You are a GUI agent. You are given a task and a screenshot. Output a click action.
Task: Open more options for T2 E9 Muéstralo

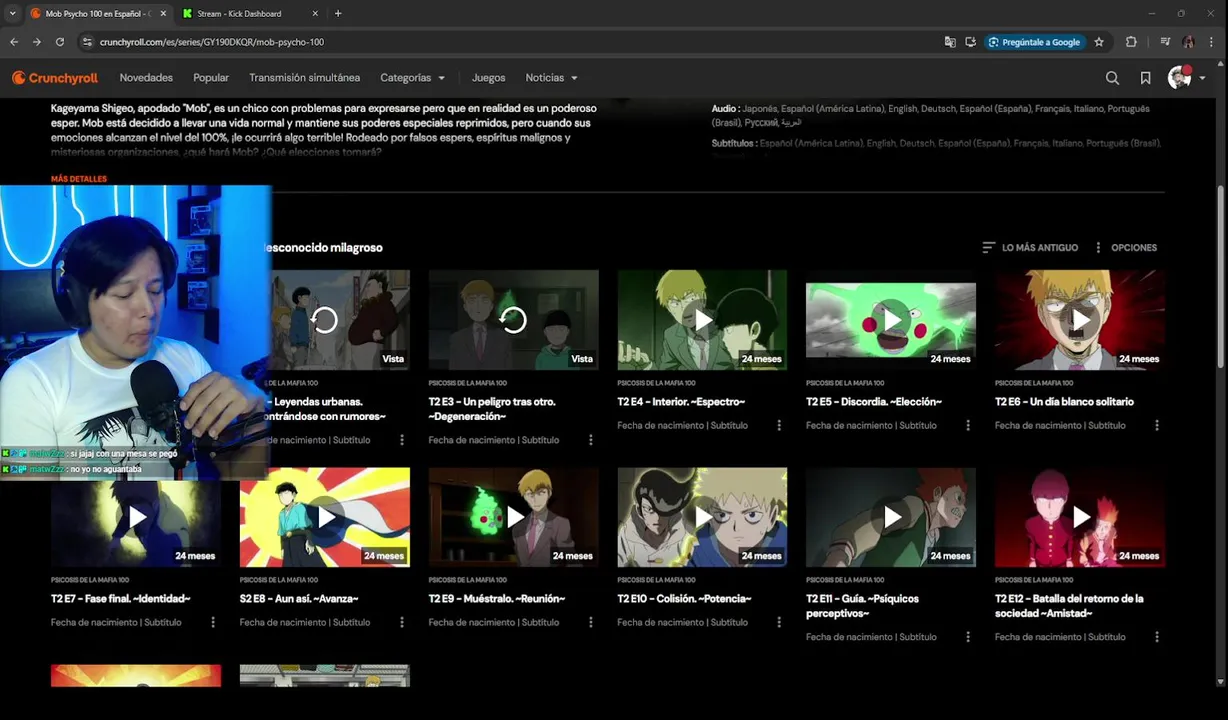(591, 622)
